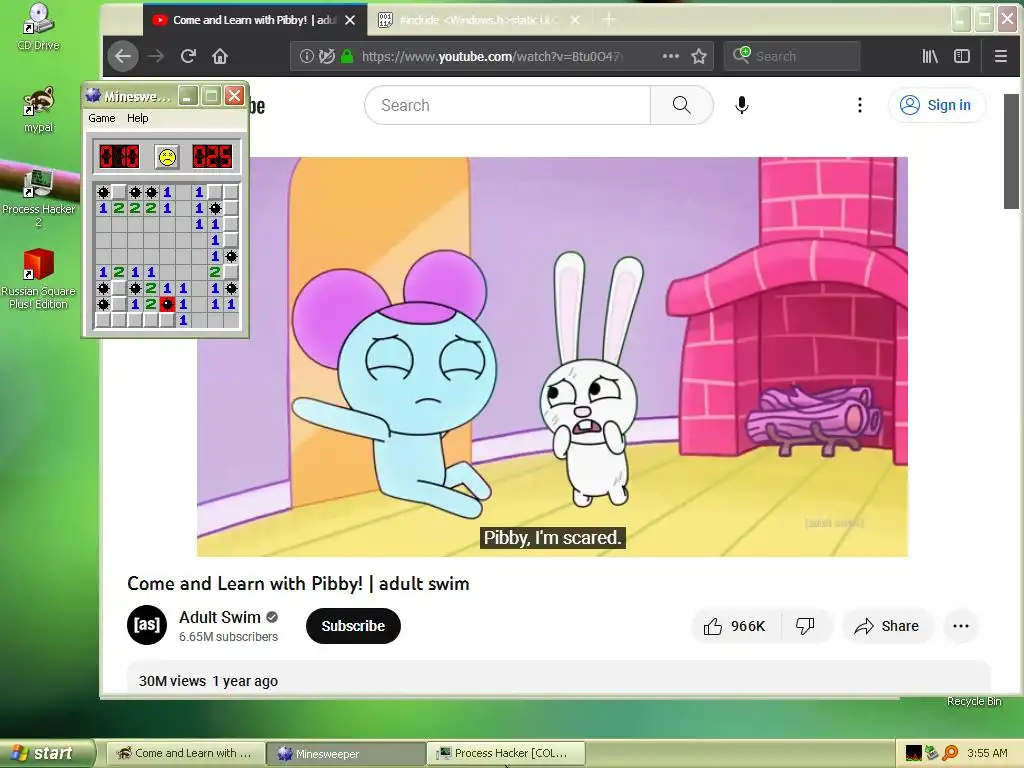
Task: Open Process Hacker 2 desktop shortcut
Action: click(38, 197)
